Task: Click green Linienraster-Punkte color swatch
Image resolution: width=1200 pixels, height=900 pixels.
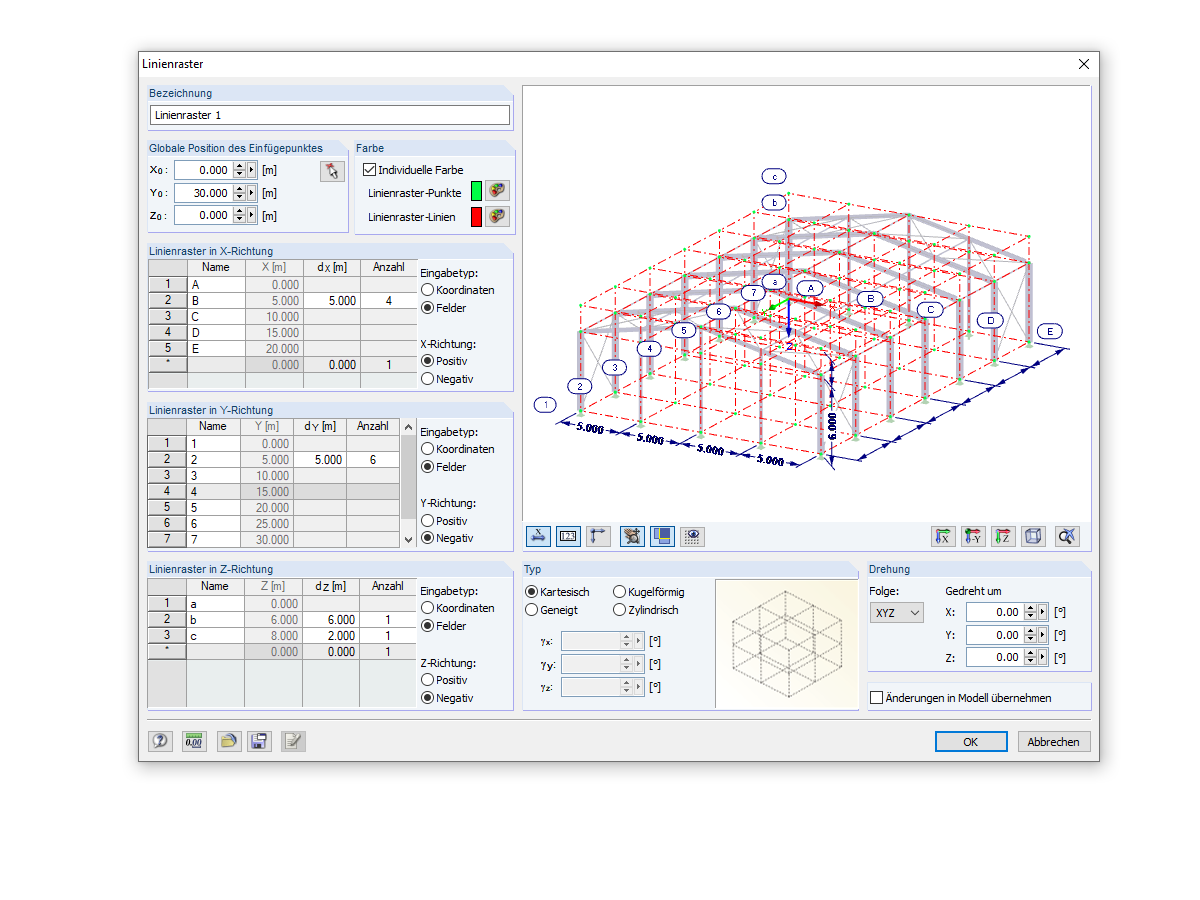Action: point(476,192)
